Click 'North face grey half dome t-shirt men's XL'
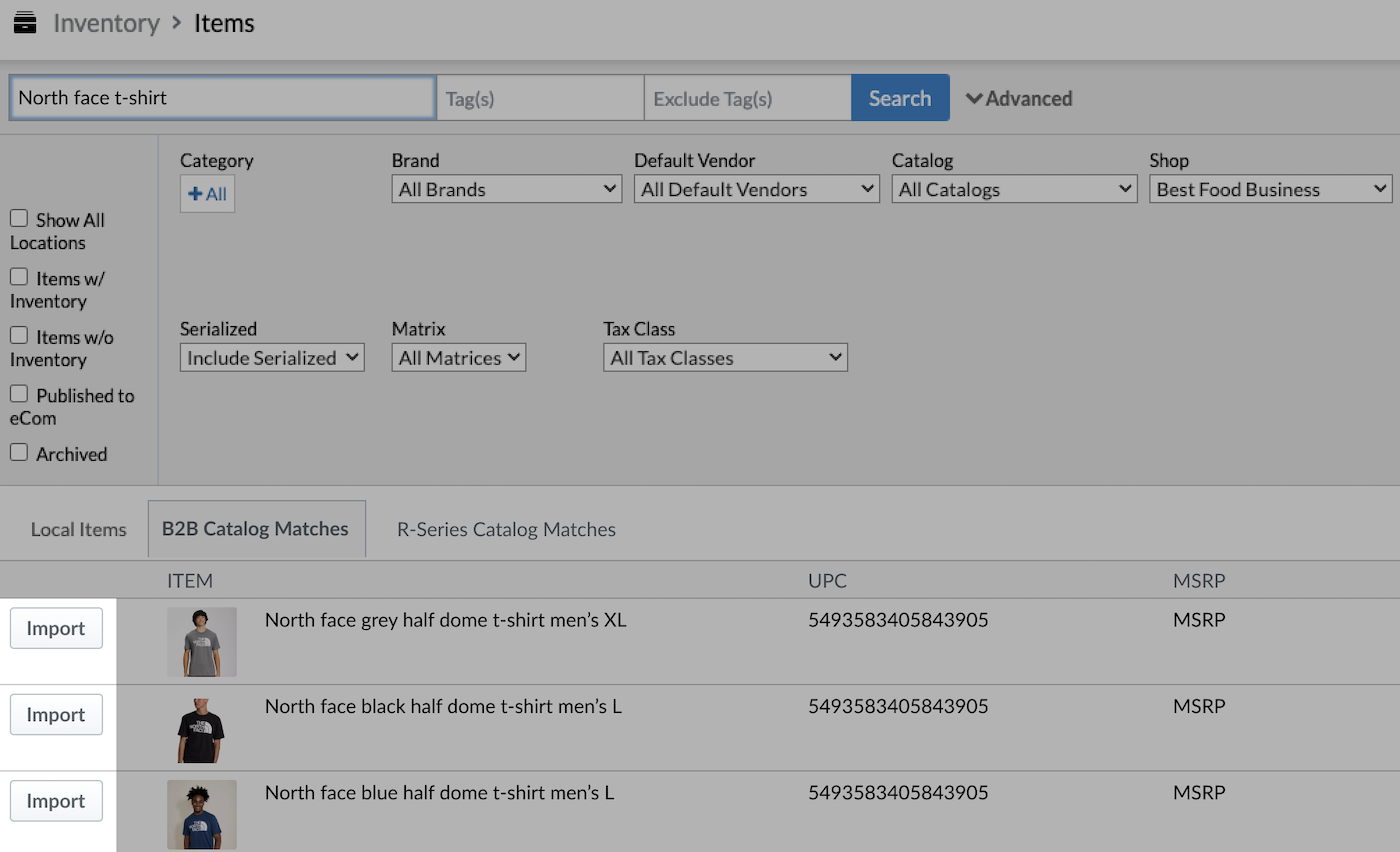The image size is (1400, 852). click(445, 620)
